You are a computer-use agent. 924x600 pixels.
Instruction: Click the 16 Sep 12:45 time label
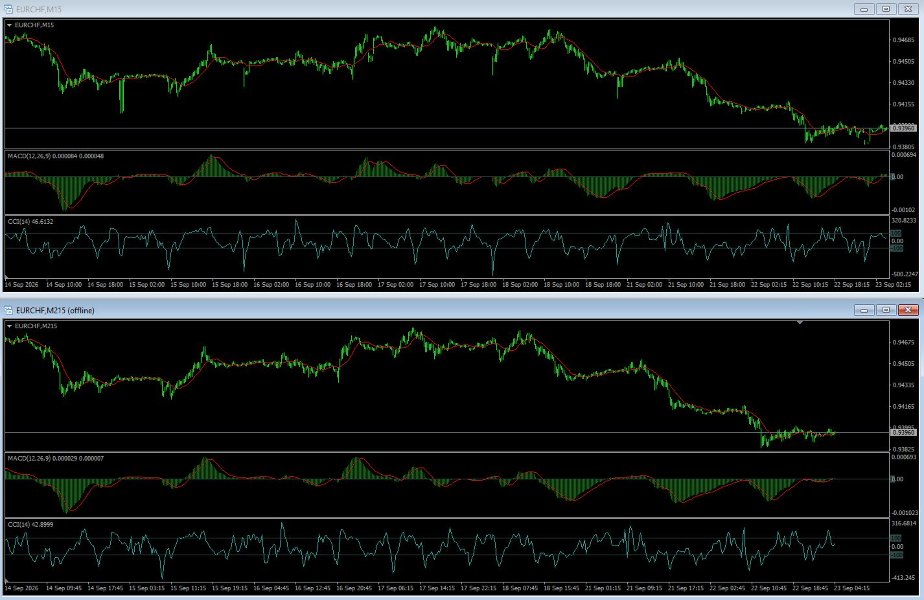tap(312, 588)
